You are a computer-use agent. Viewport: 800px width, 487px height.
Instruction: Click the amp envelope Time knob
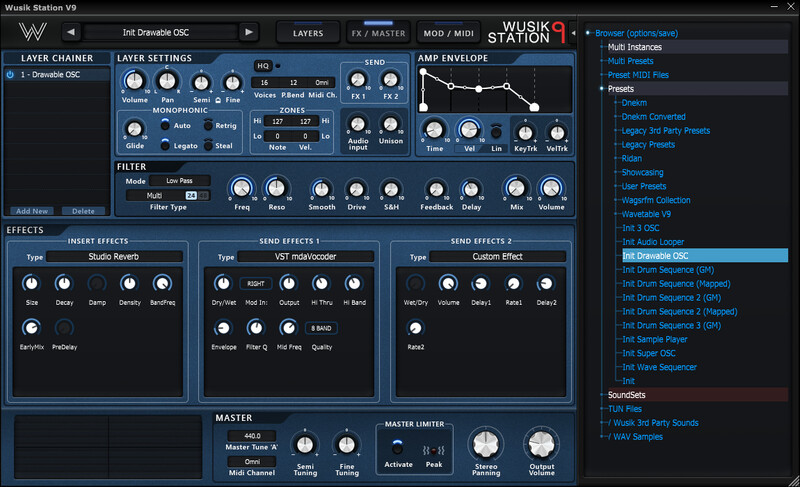click(x=434, y=130)
